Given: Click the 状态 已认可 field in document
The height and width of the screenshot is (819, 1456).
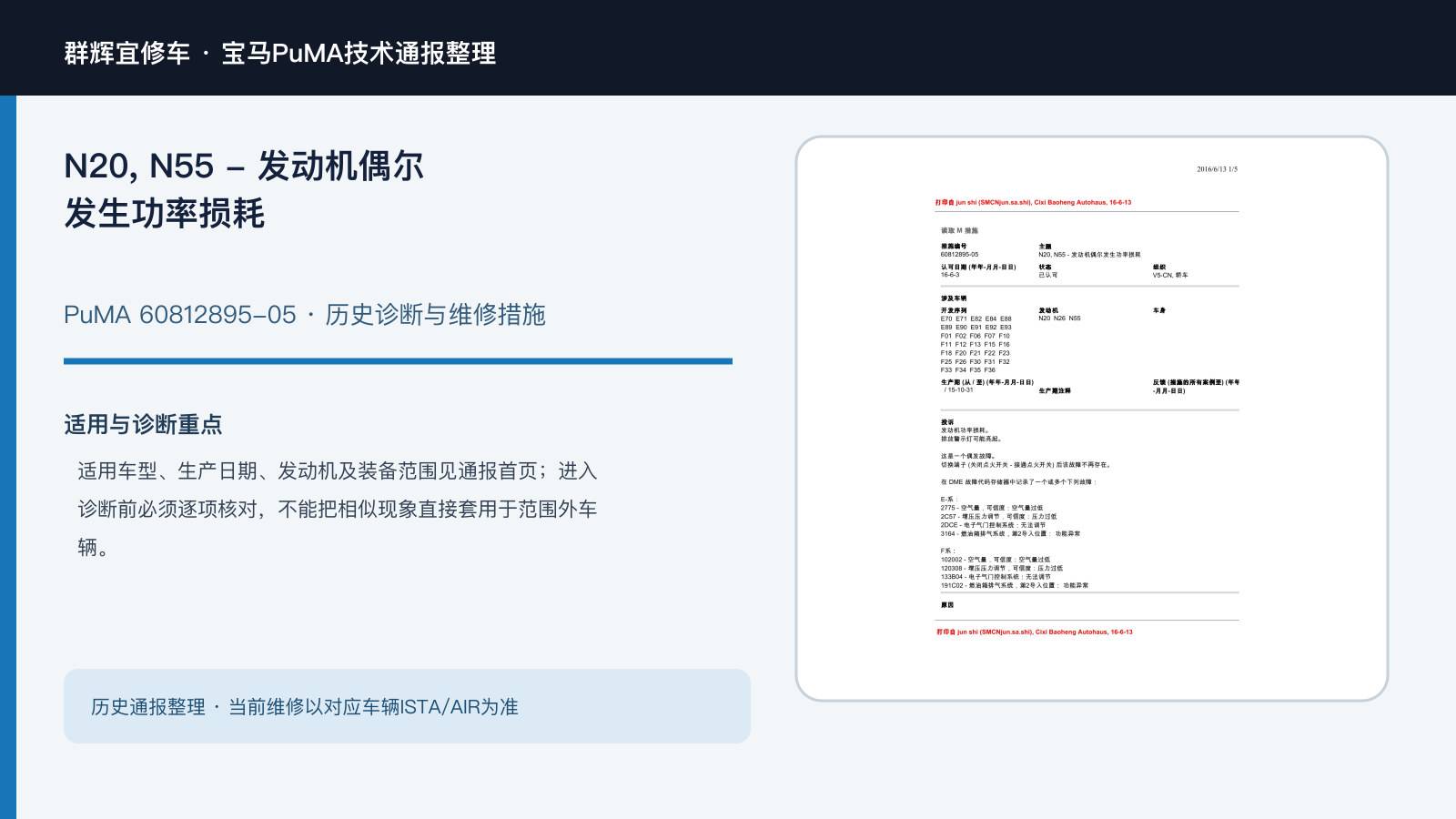Looking at the screenshot, I should pyautogui.click(x=1047, y=271).
